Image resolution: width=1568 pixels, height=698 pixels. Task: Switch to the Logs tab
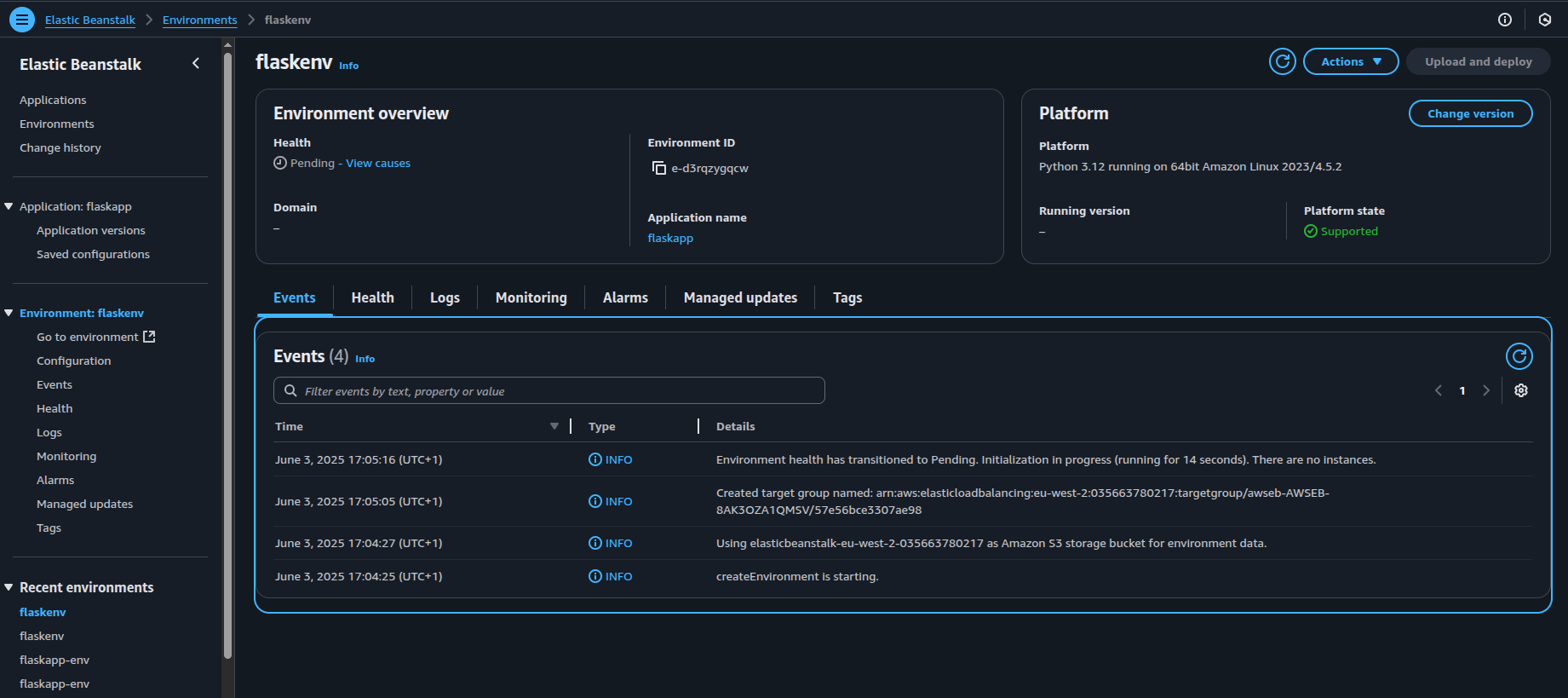pyautogui.click(x=445, y=297)
